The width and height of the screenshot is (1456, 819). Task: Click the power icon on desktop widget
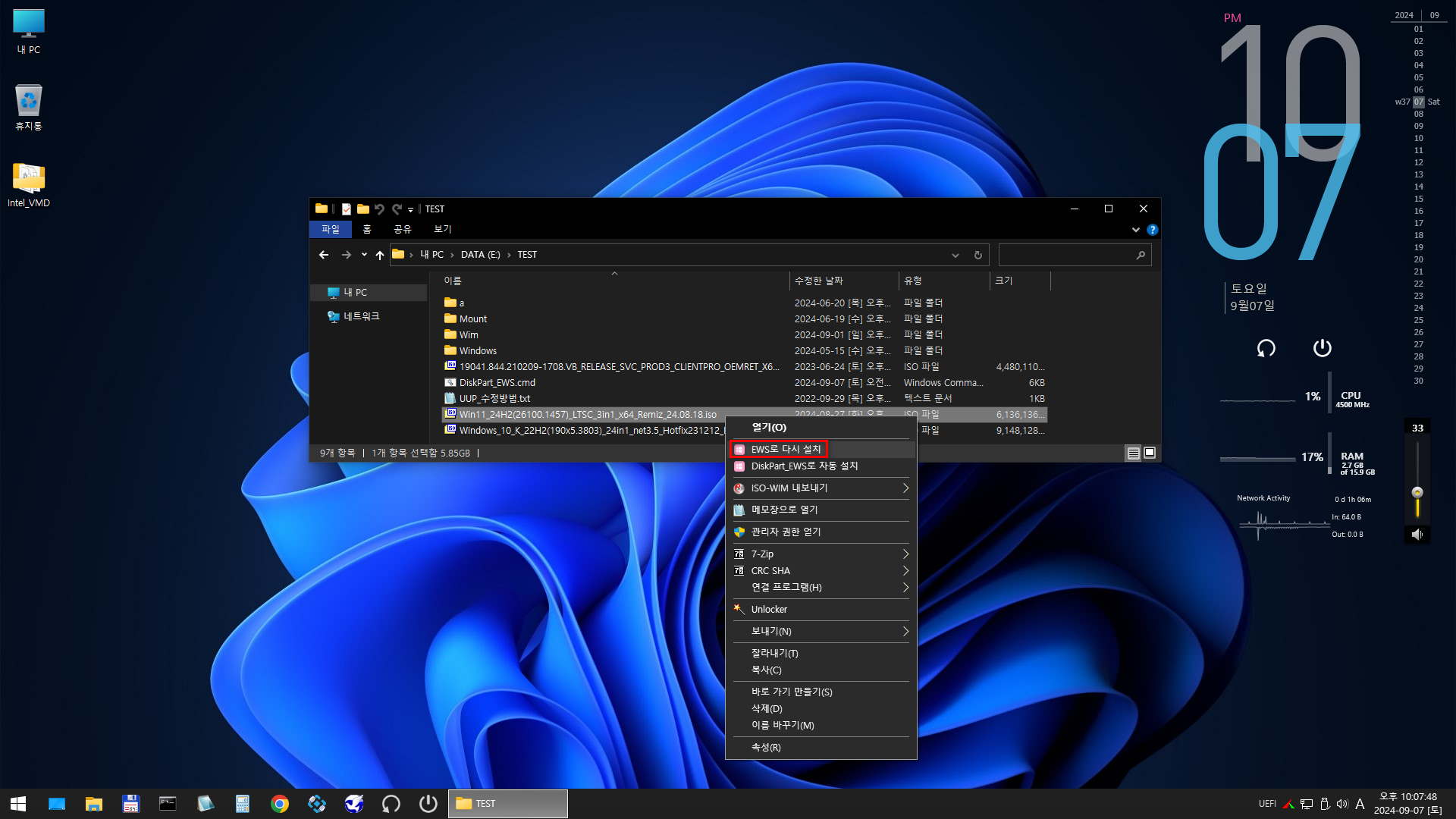click(1322, 348)
